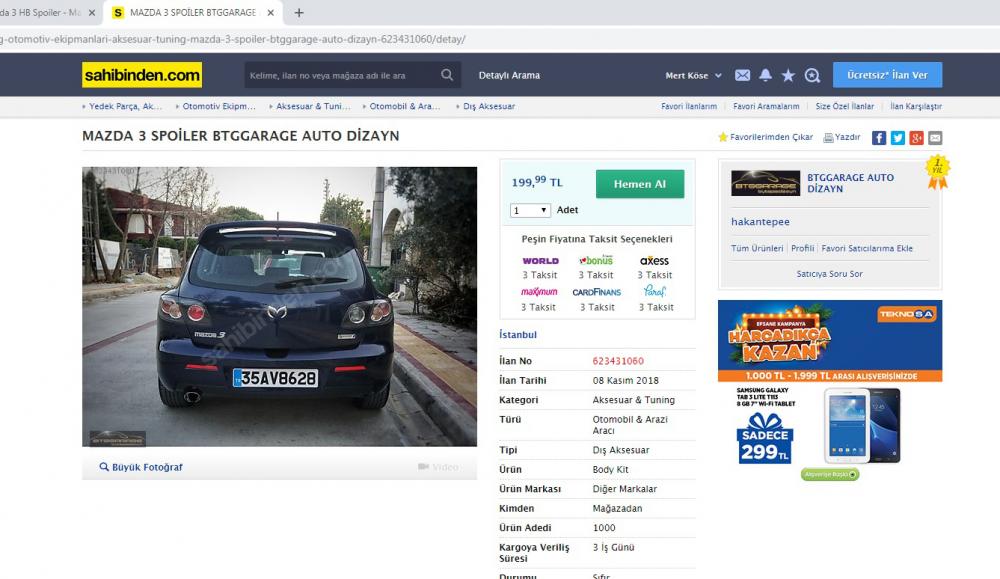Click the İstanbul location link
Image resolution: width=1000 pixels, height=579 pixels.
(518, 334)
